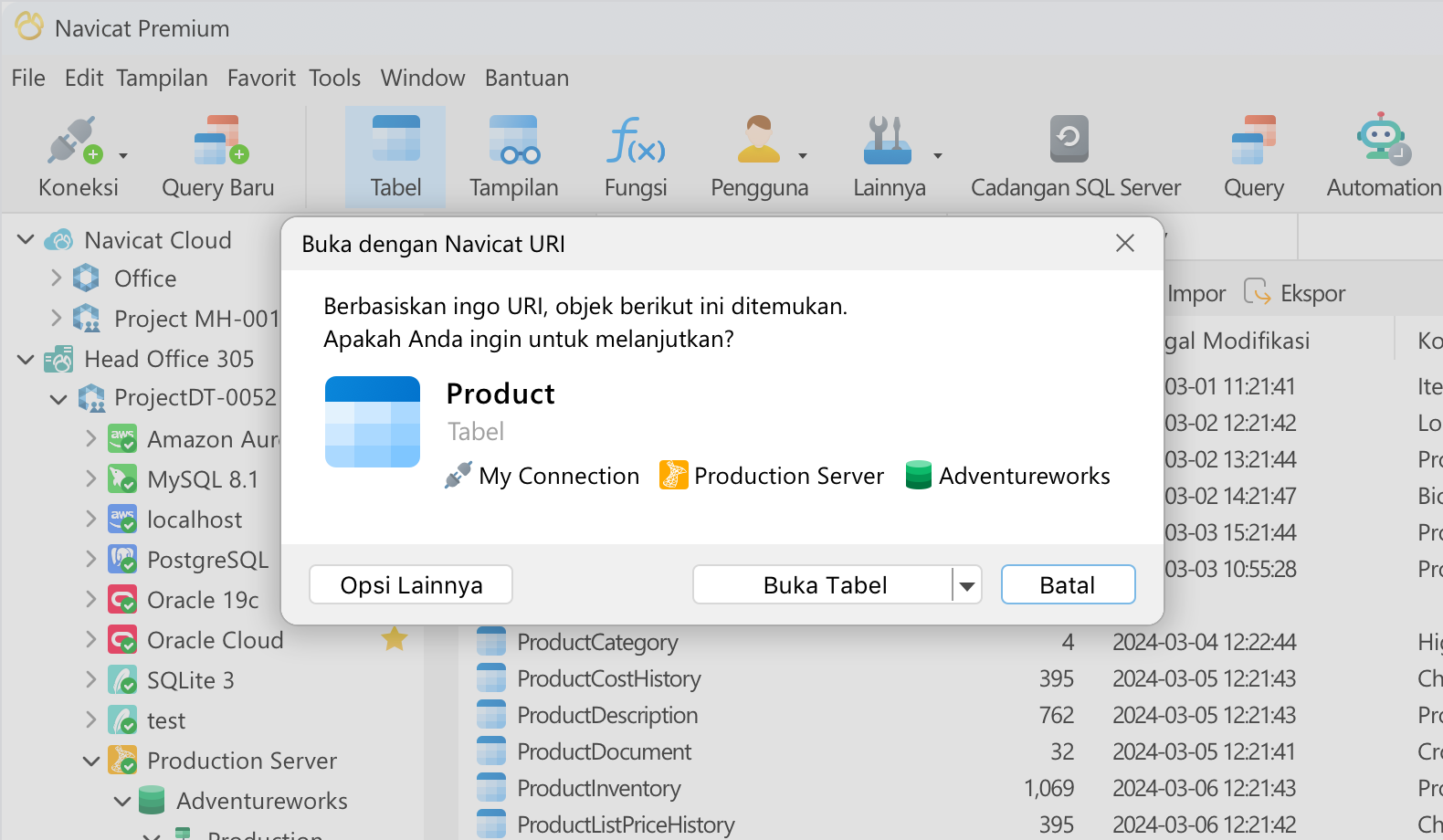Open the Tools menu

(x=334, y=79)
